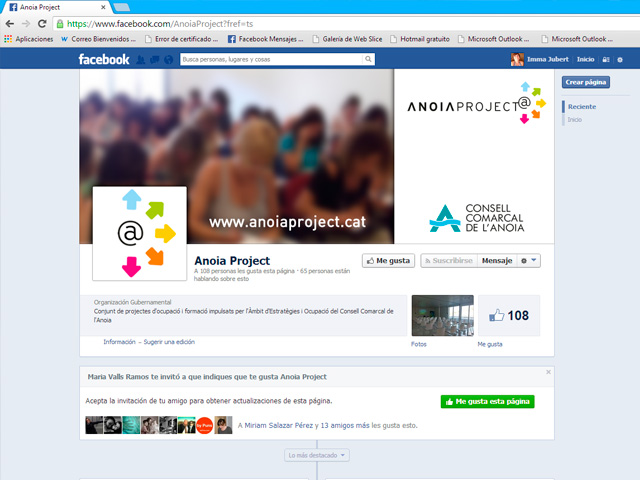Screen dimensions: 640x480
Task: Open first Microsoft Outlook bookmark
Action: pyautogui.click(x=493, y=39)
